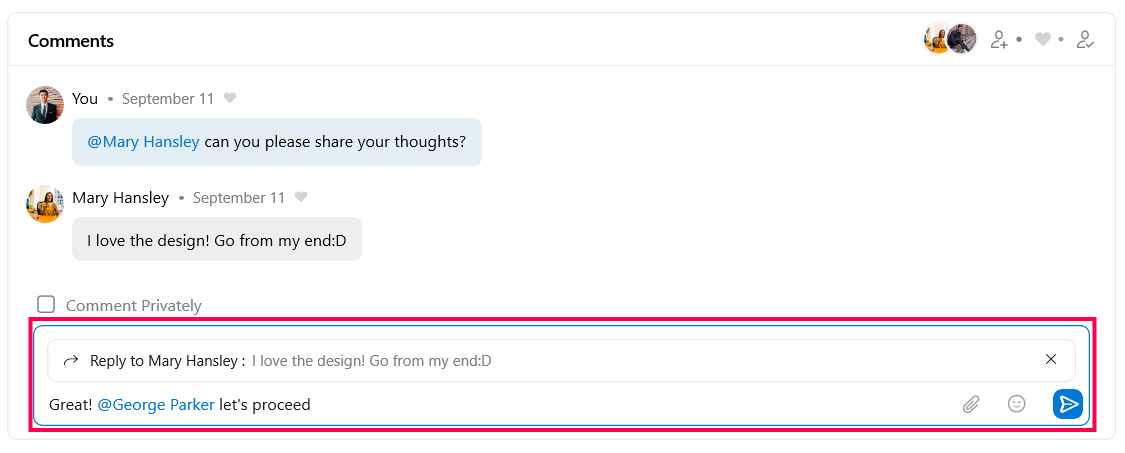Click the "I love the design!" comment bubble

(216, 240)
